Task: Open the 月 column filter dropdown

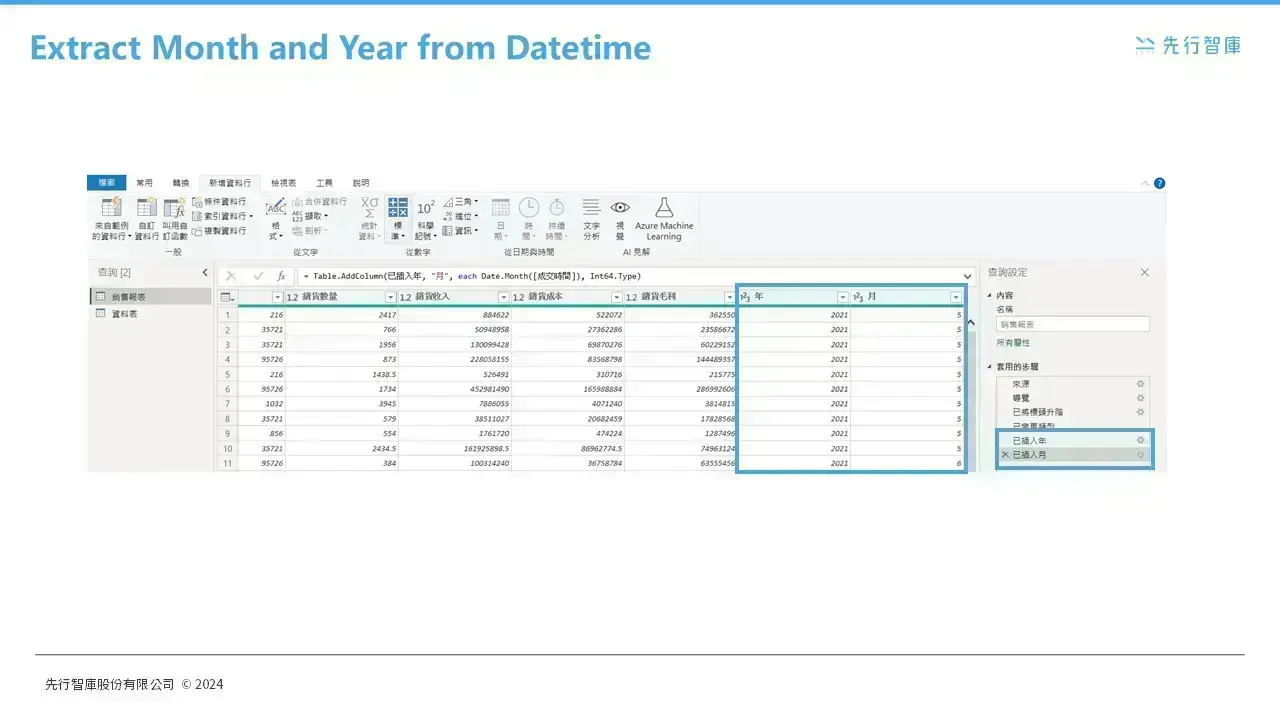Action: (x=956, y=297)
